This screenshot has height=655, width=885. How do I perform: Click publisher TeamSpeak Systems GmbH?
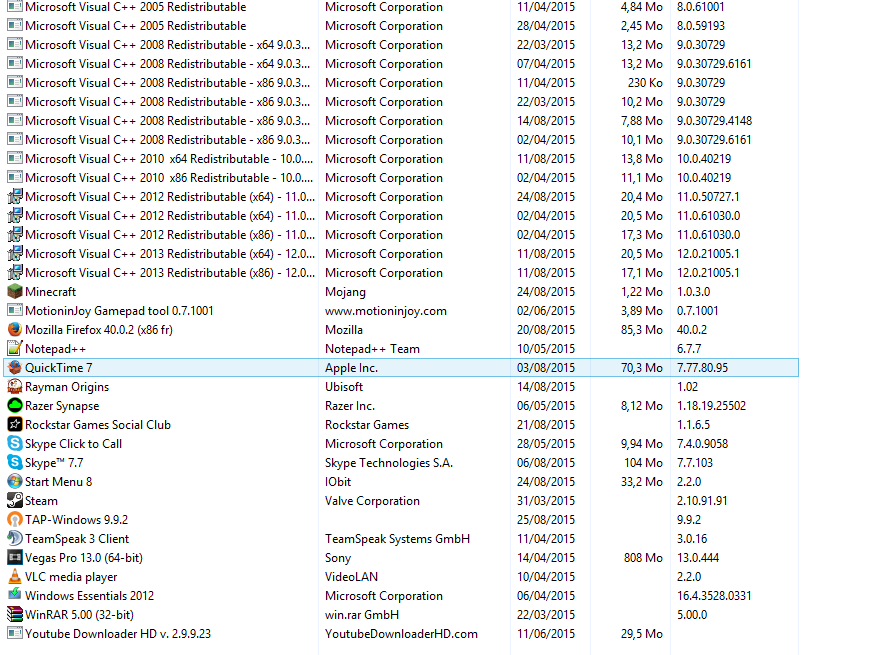point(397,539)
